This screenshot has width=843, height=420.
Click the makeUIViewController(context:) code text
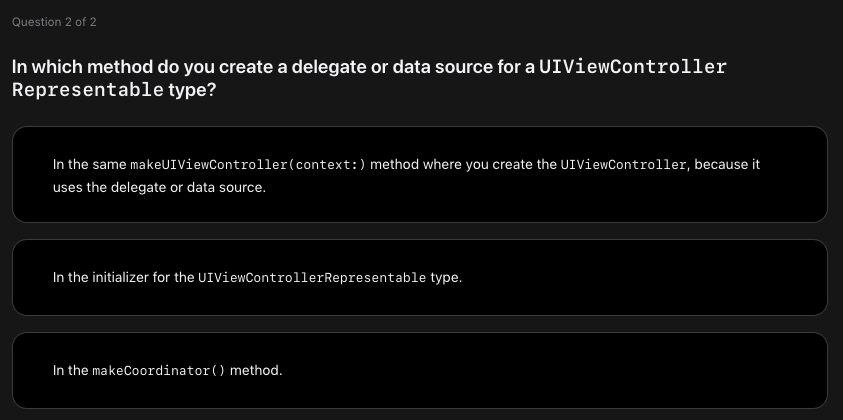pyautogui.click(x=248, y=165)
